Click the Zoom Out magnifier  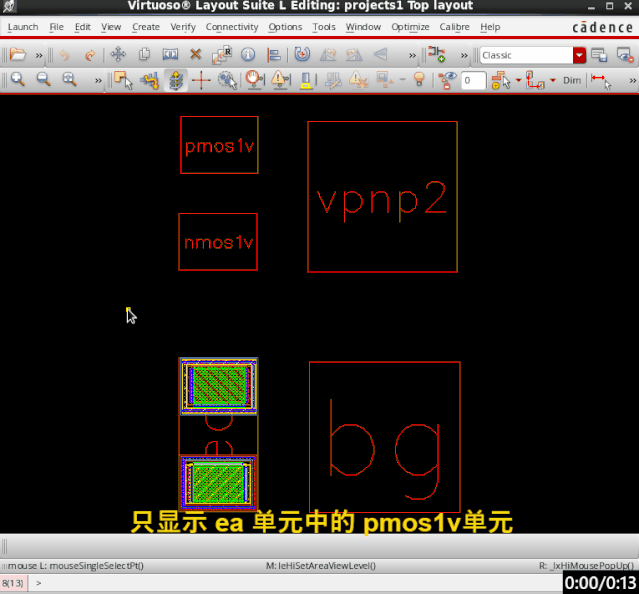coord(43,79)
